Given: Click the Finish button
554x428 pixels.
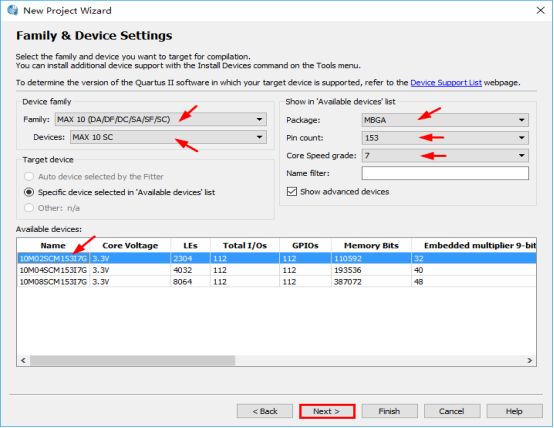Looking at the screenshot, I should [389, 411].
